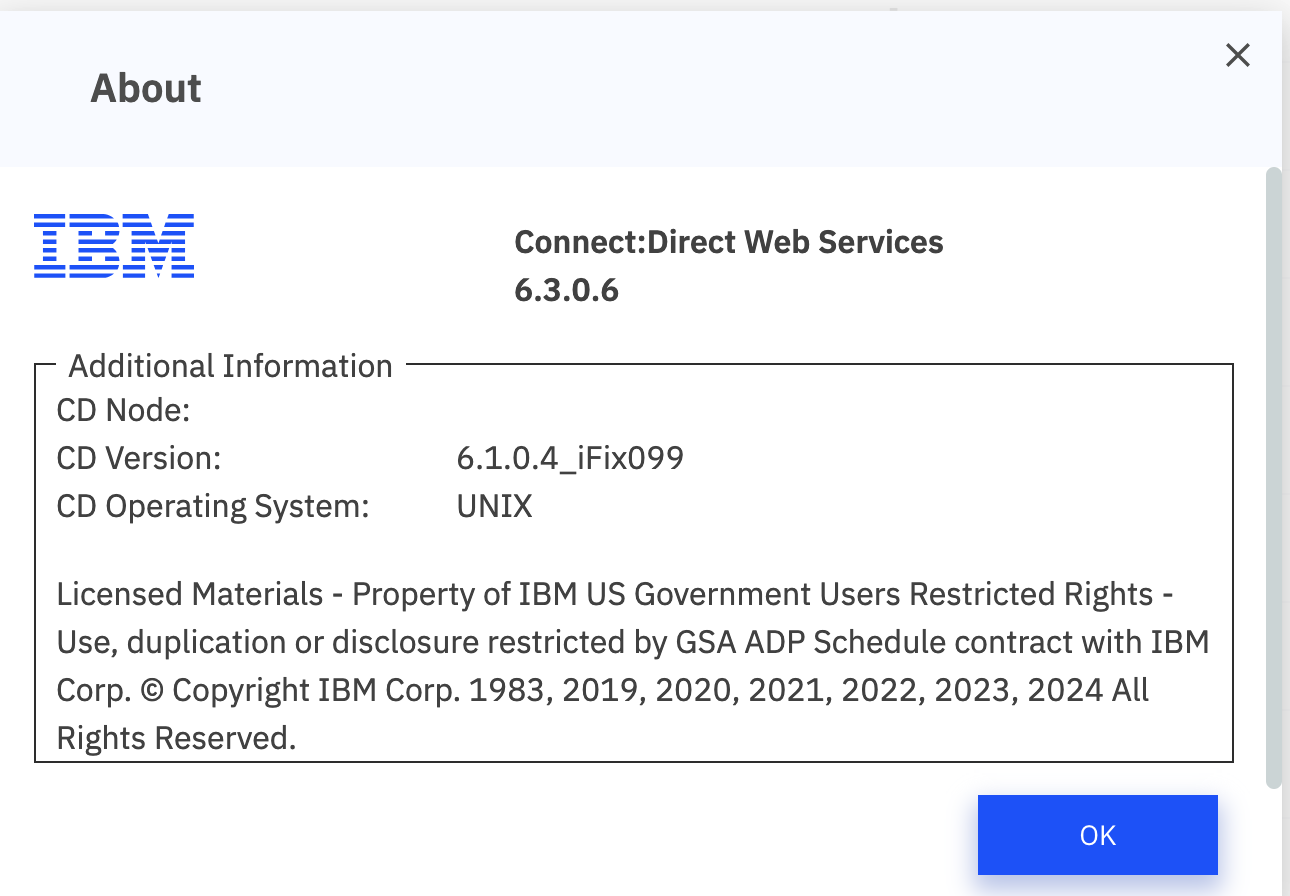Click the Additional Information group label
The height and width of the screenshot is (896, 1290).
pyautogui.click(x=230, y=366)
